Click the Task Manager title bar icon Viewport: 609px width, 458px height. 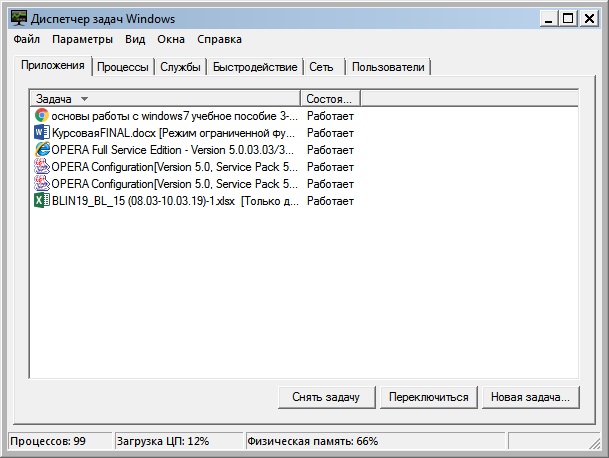17,17
